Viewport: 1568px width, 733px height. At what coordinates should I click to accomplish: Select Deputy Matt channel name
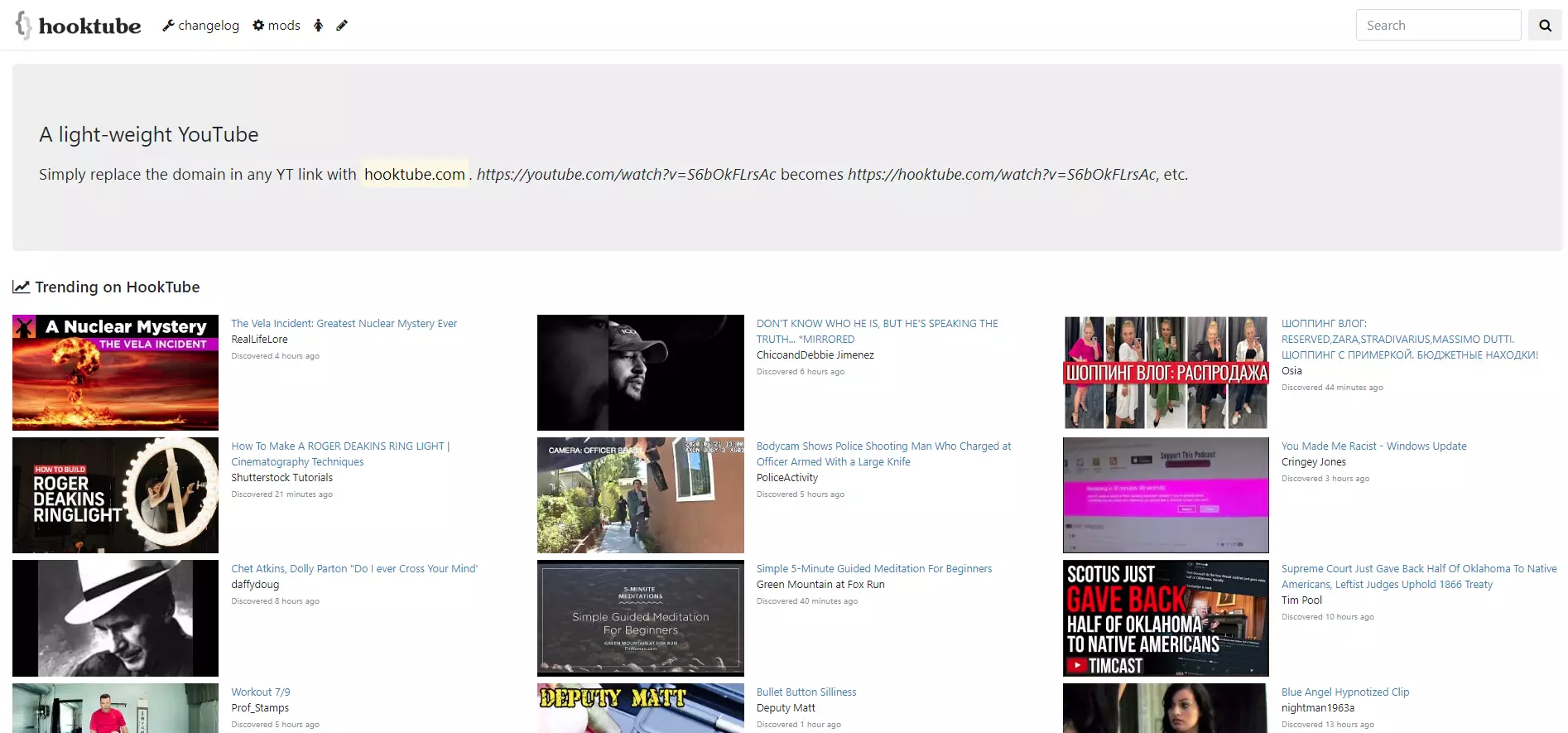click(x=785, y=708)
